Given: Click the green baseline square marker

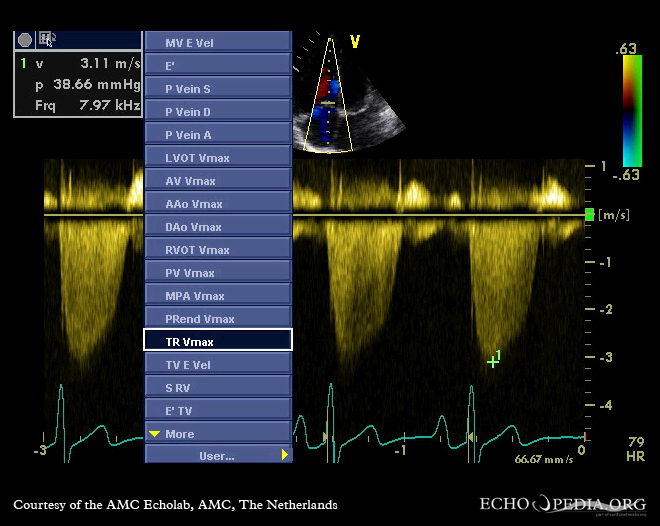Looking at the screenshot, I should [x=589, y=215].
